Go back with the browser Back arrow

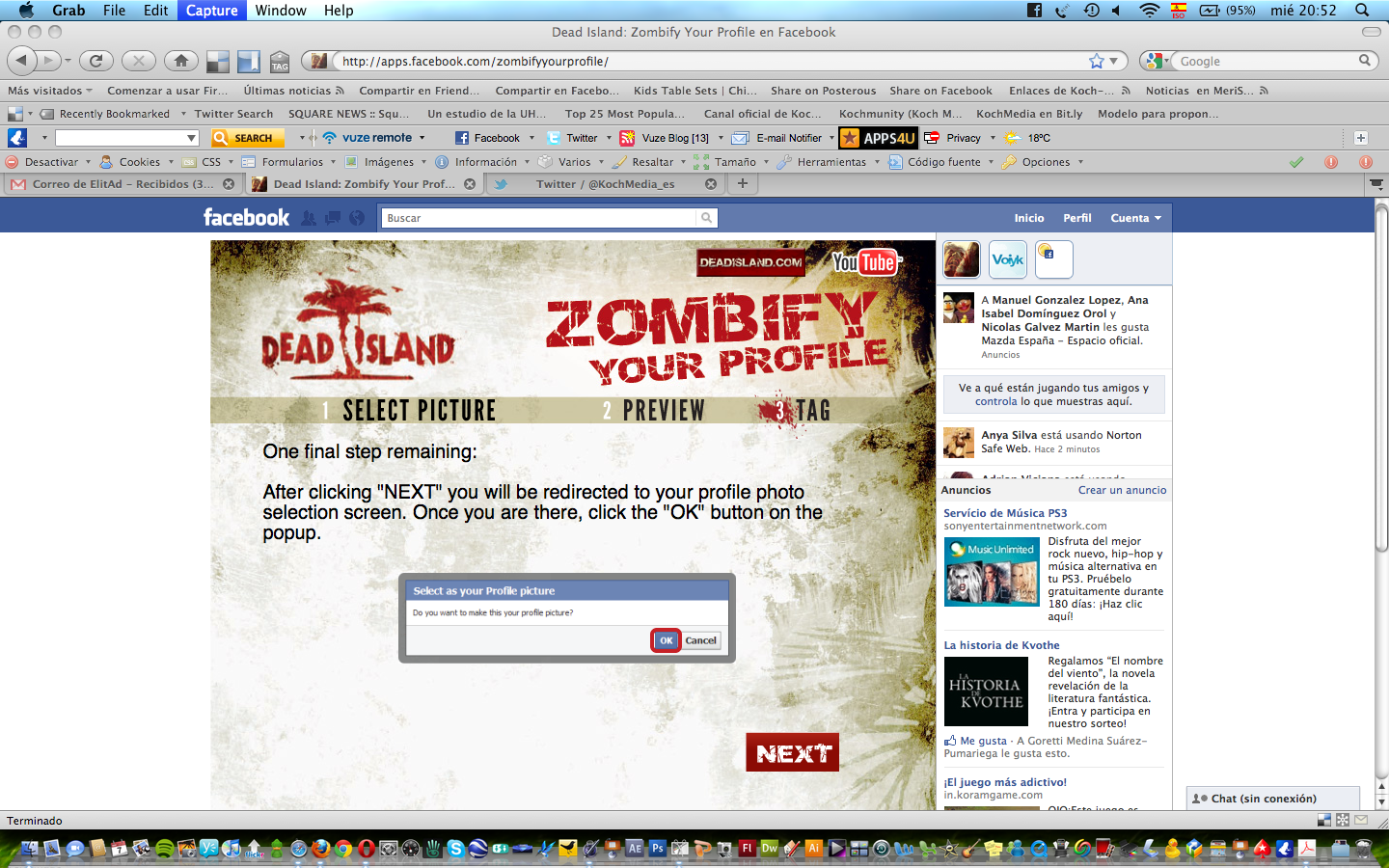(21, 61)
